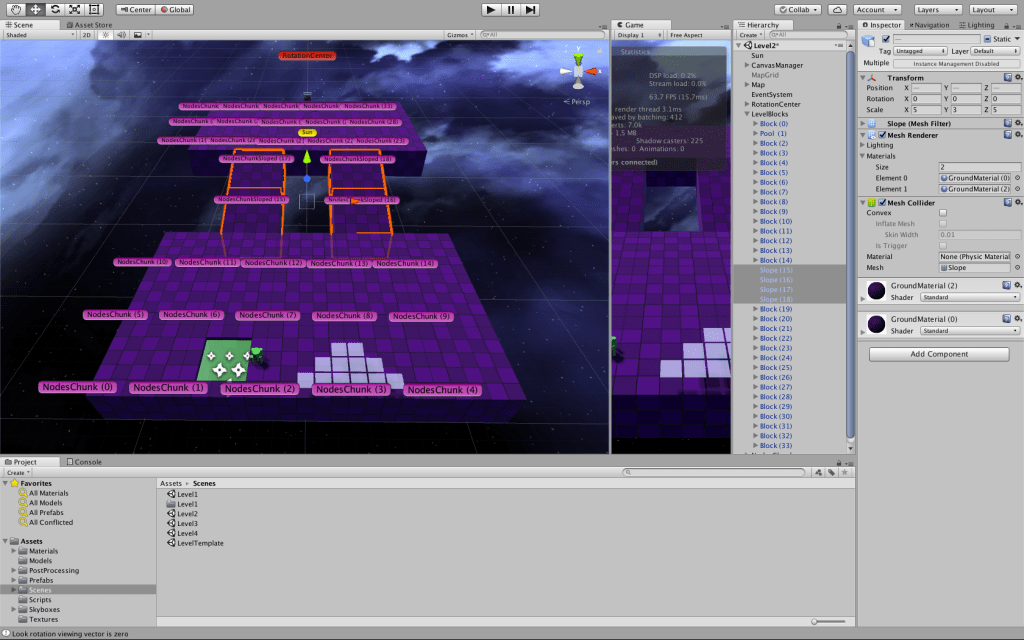Toggle the Mesh Renderer enabled checkbox

point(882,135)
